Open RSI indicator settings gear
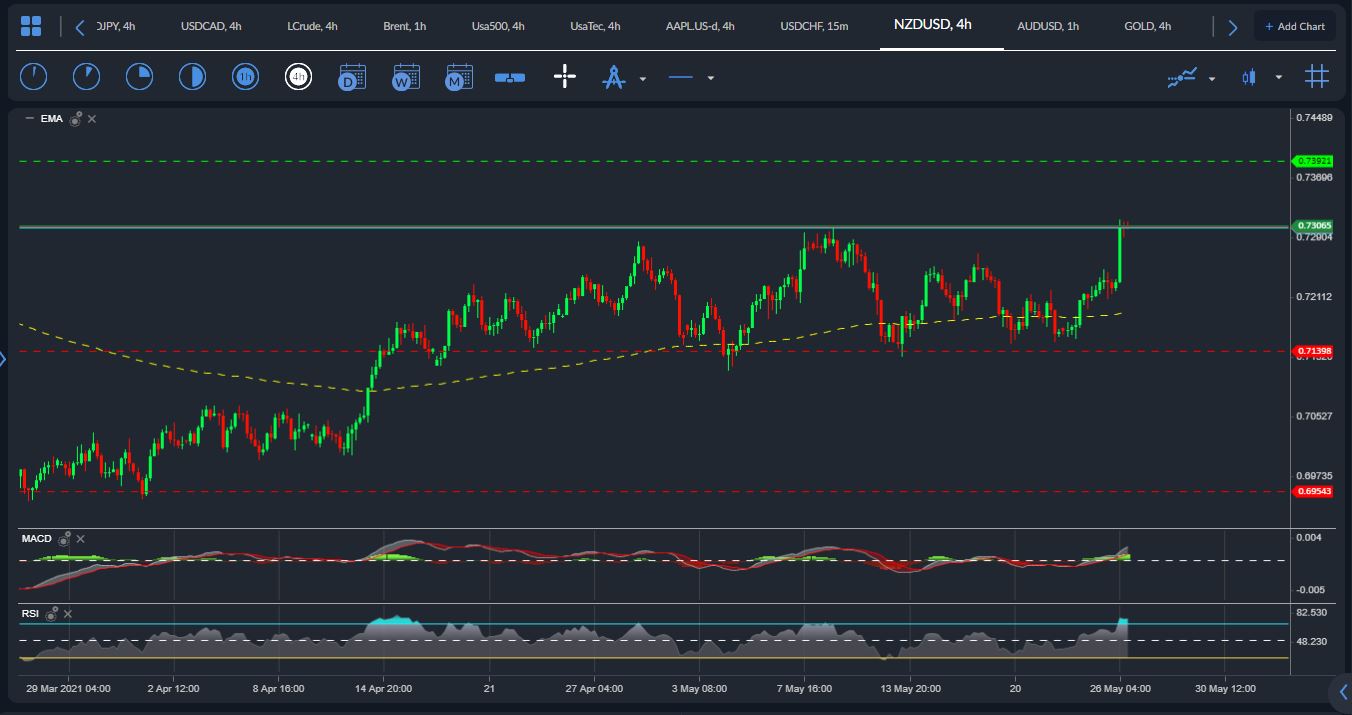 point(51,612)
